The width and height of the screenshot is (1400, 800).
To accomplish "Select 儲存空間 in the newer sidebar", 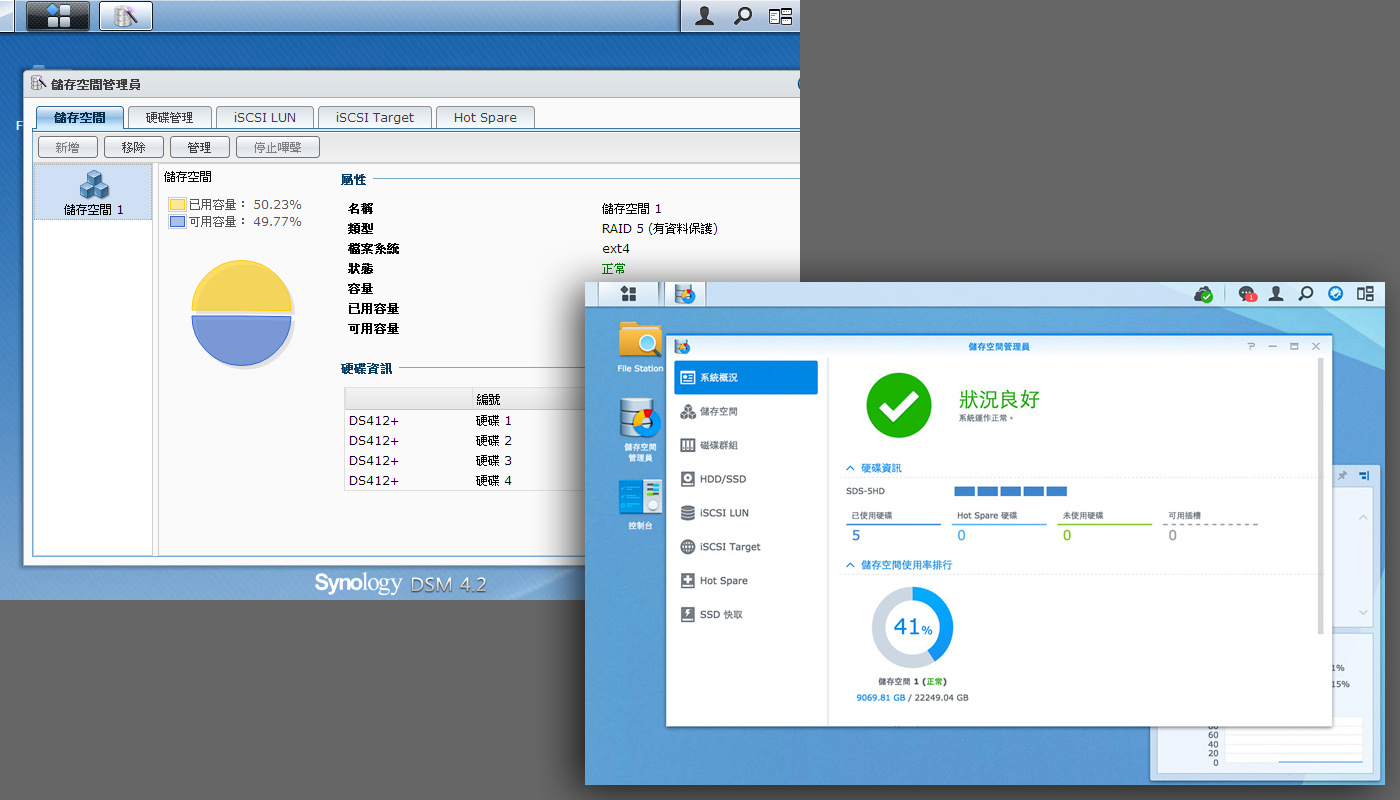I will coord(746,412).
